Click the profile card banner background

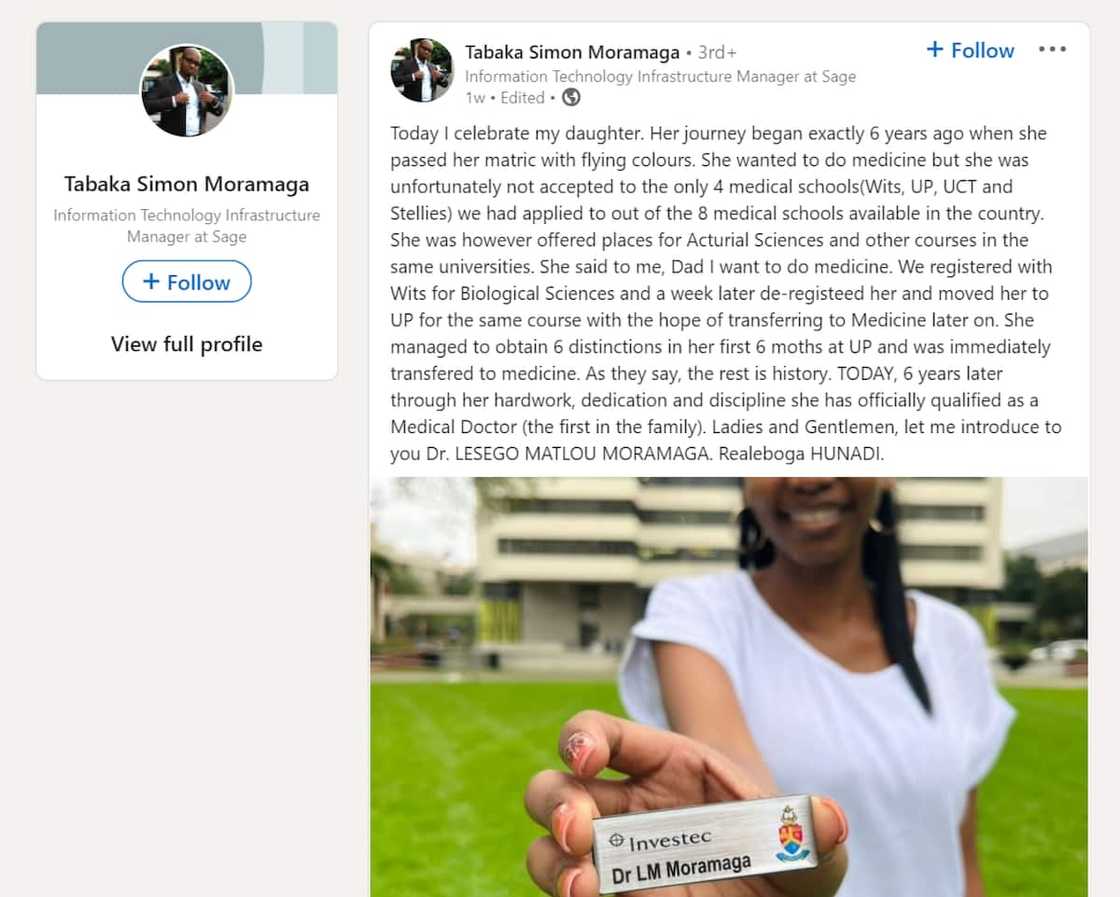tap(186, 58)
